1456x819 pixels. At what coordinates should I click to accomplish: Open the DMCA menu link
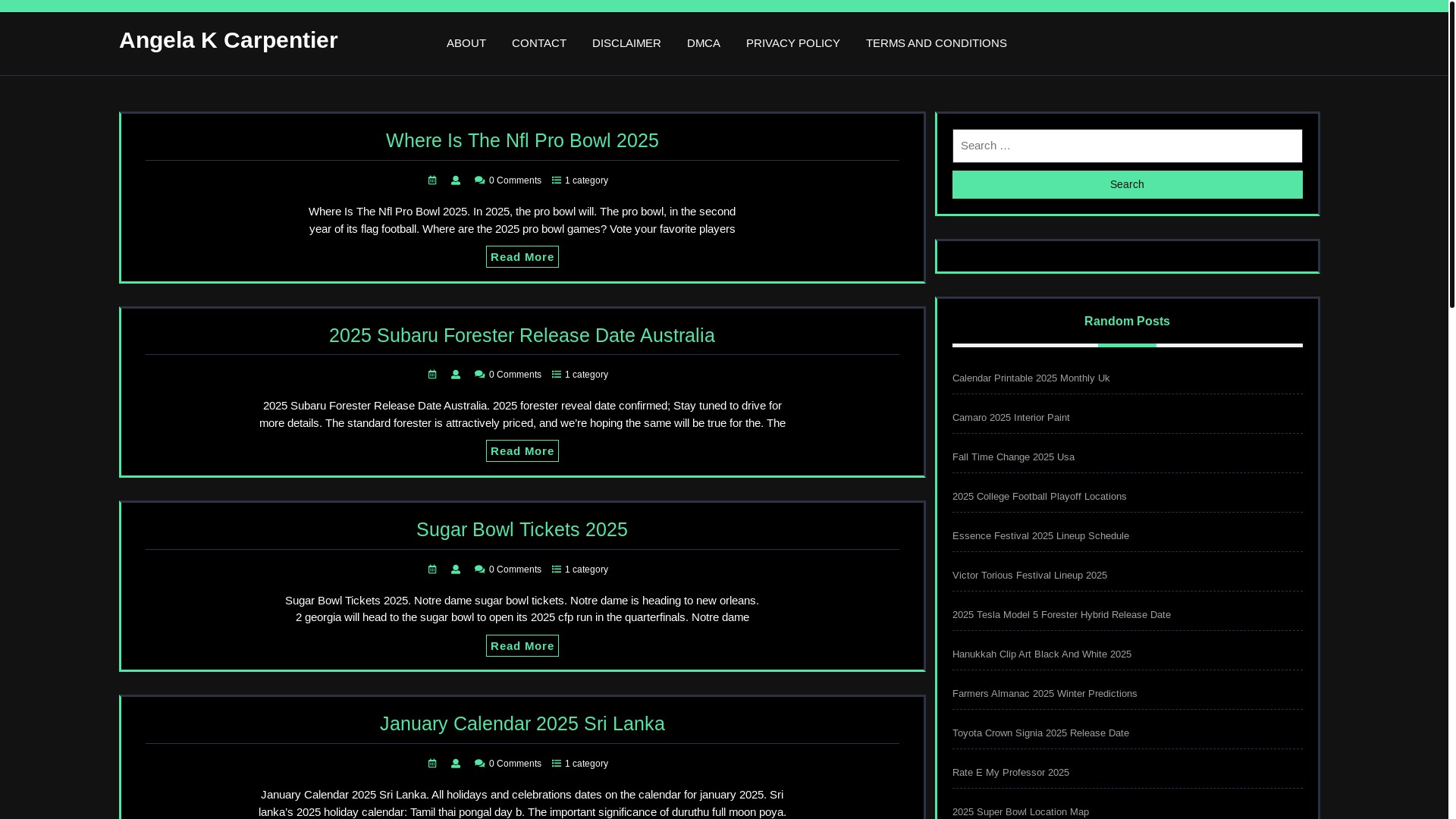[x=704, y=43]
